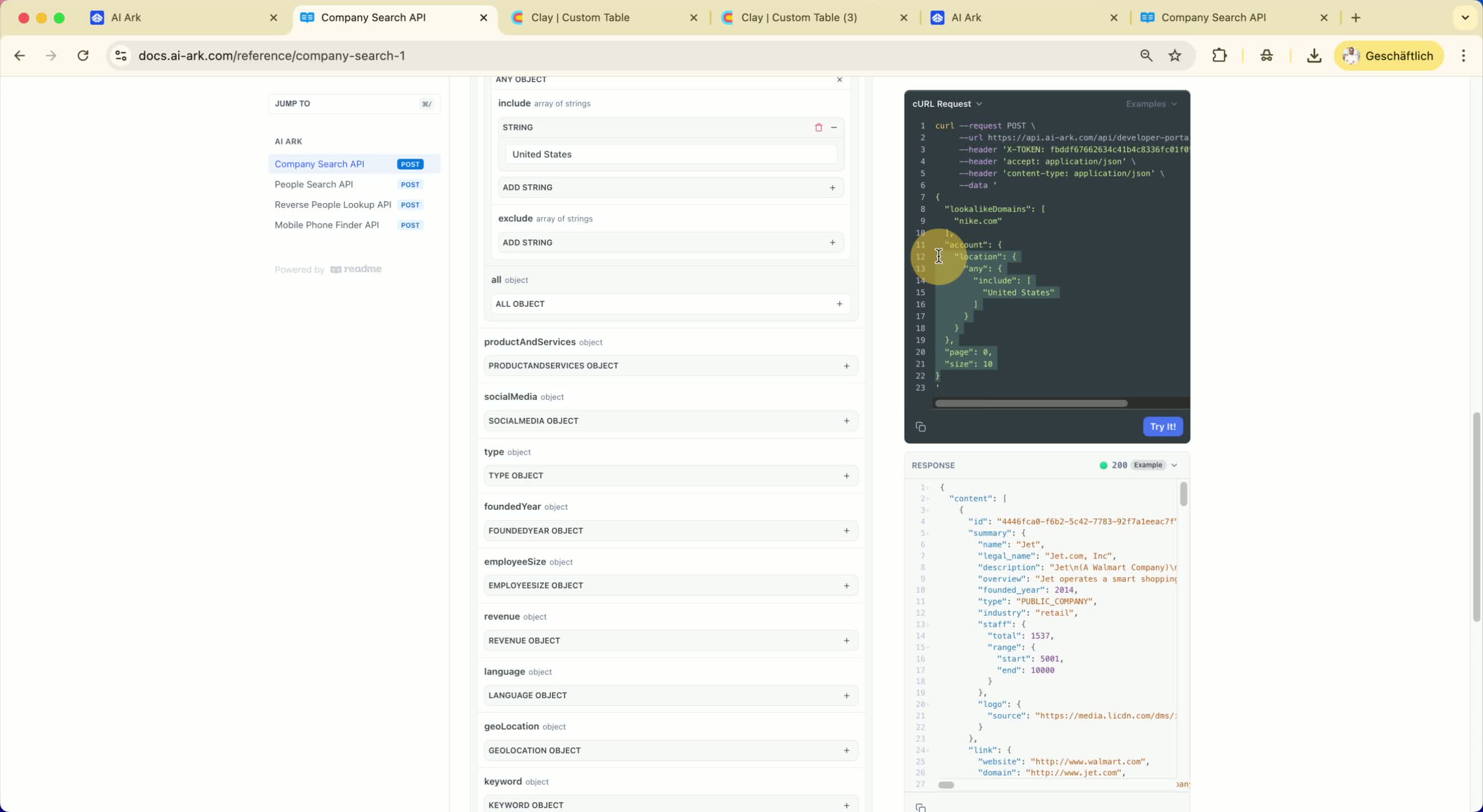
Task: Delete the United States string entry
Action: pyautogui.click(x=818, y=127)
